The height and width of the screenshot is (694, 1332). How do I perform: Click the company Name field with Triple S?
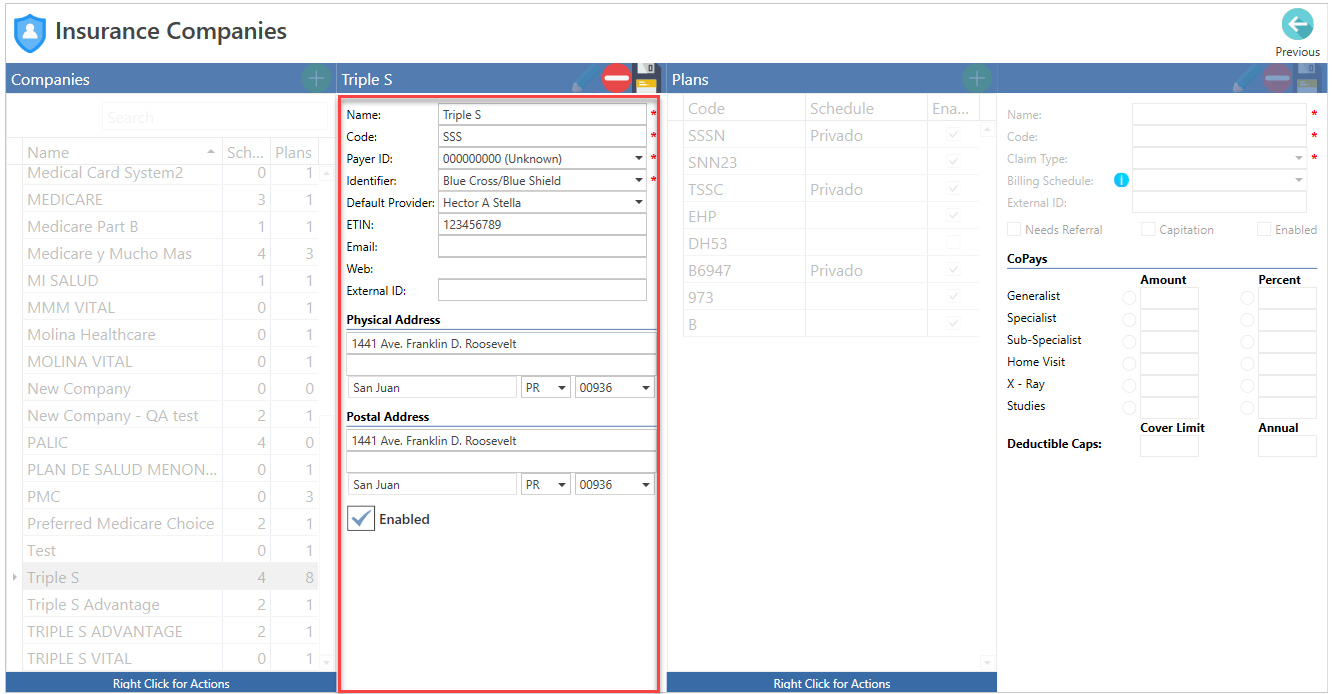coord(542,114)
